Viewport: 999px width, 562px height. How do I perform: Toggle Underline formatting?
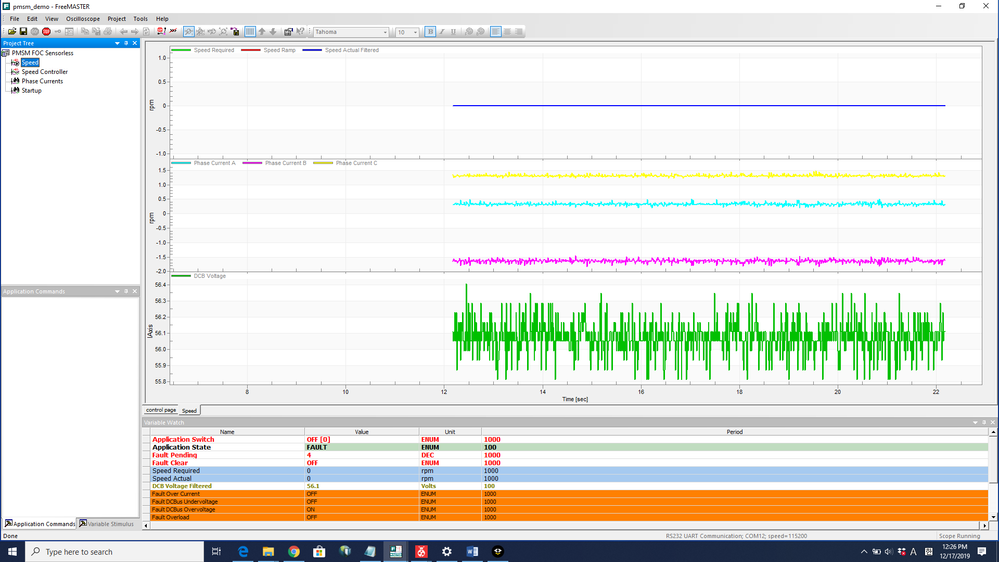[x=453, y=31]
